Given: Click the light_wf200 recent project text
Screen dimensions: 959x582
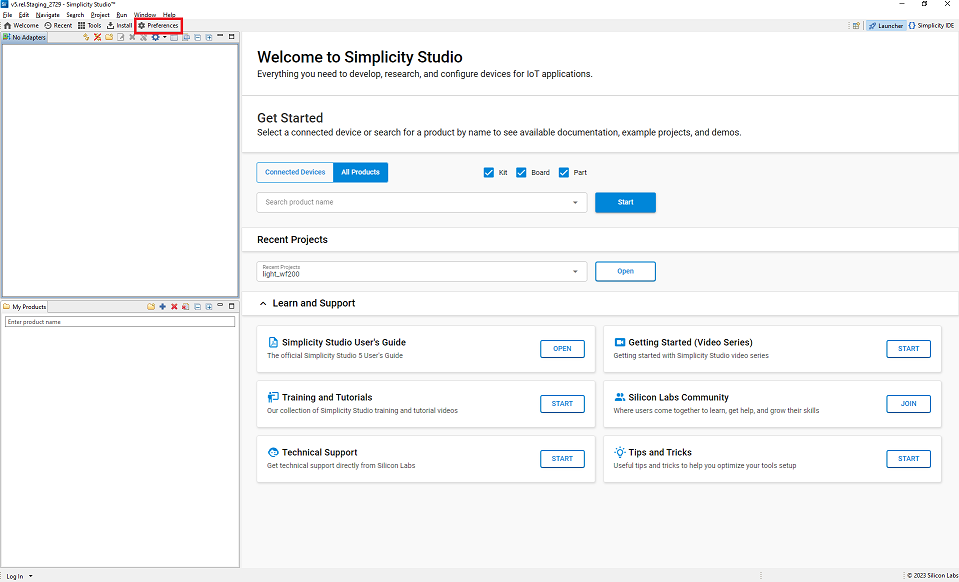Looking at the screenshot, I should click(281, 274).
